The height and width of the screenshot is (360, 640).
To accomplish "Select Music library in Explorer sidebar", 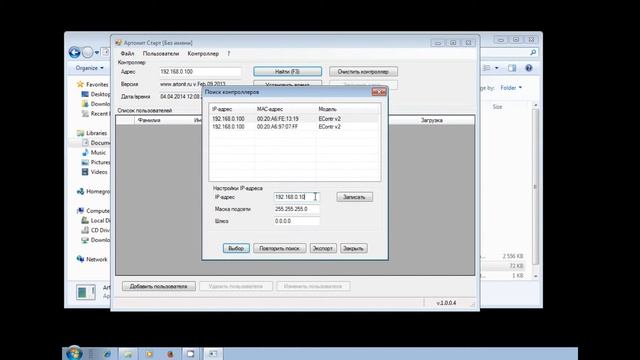I will [x=98, y=152].
